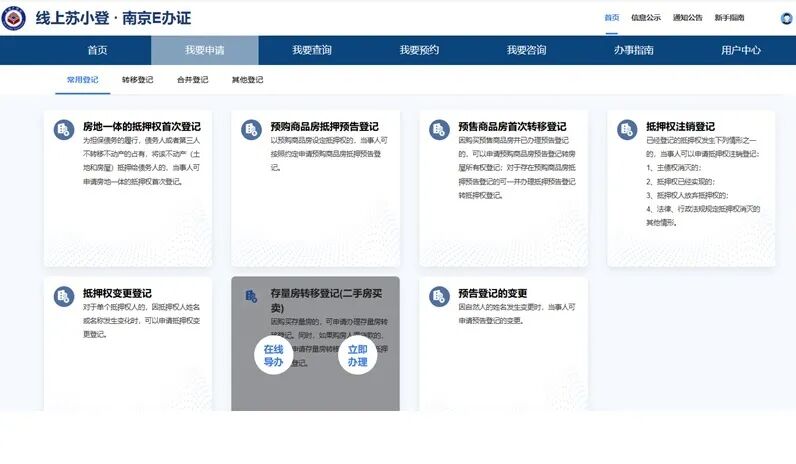Go to 我要预约 in navigation bar
Viewport: 796px width, 464px height.
click(x=419, y=50)
